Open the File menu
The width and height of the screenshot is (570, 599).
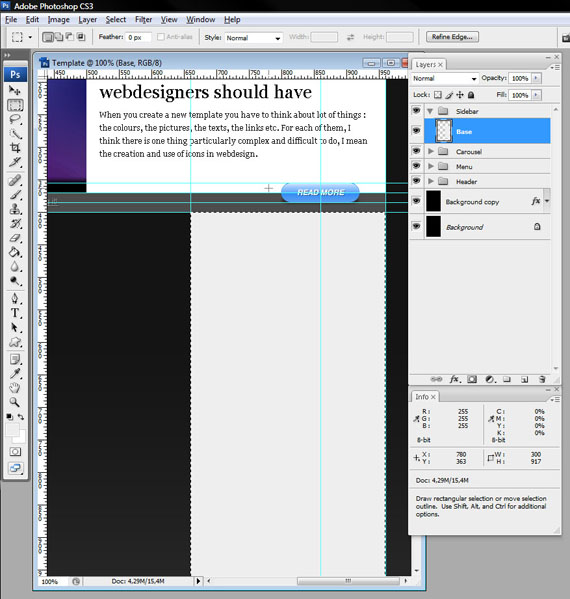pos(11,19)
